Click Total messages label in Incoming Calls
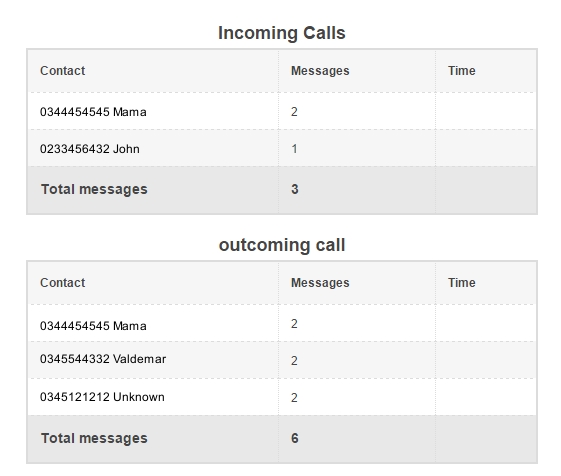561x476 pixels. [94, 189]
